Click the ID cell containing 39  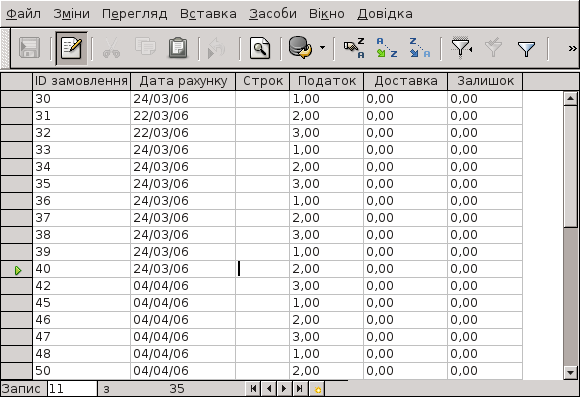tap(81, 252)
